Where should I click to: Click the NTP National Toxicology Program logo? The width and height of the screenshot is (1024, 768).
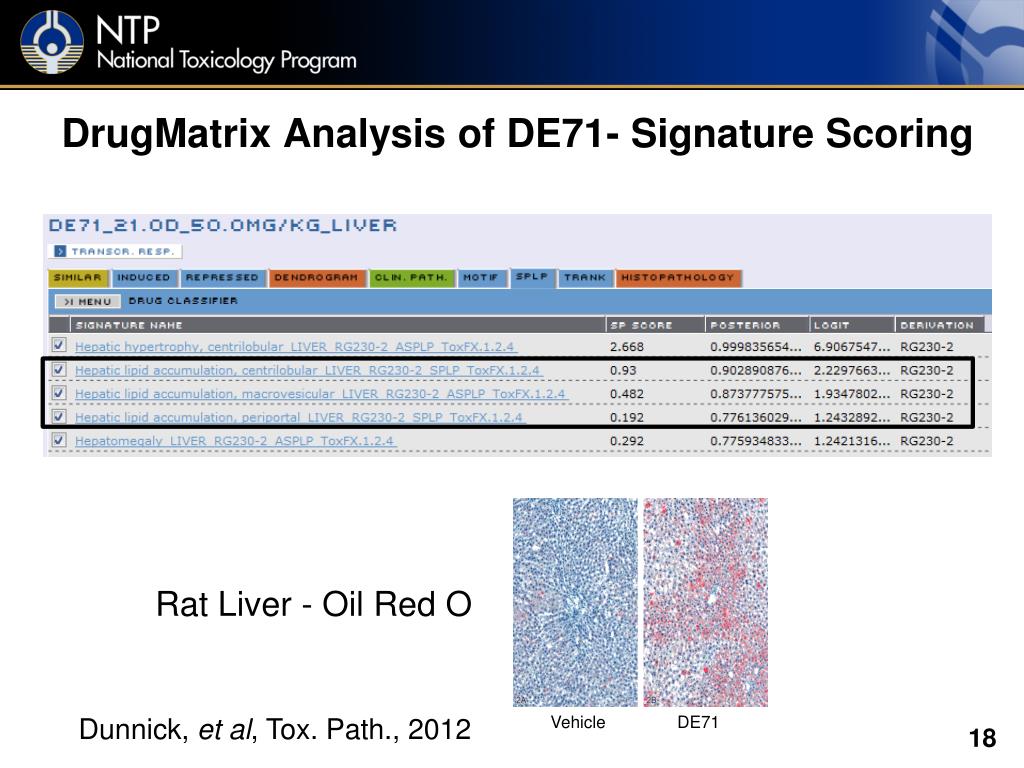pyautogui.click(x=188, y=42)
